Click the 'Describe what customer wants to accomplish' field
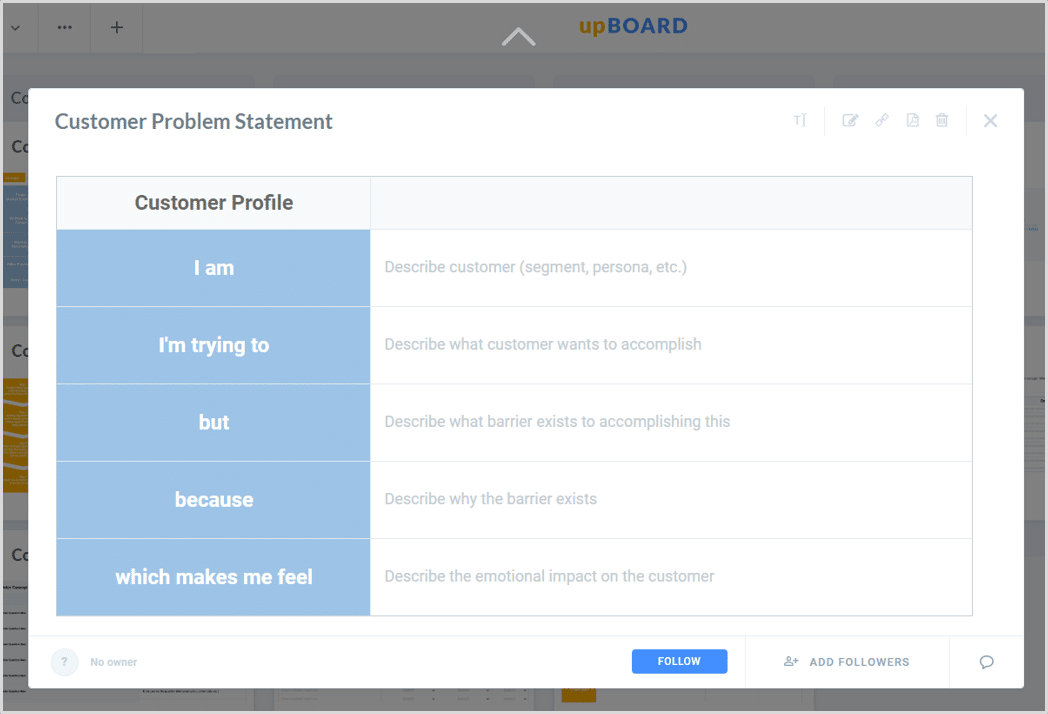 (671, 345)
